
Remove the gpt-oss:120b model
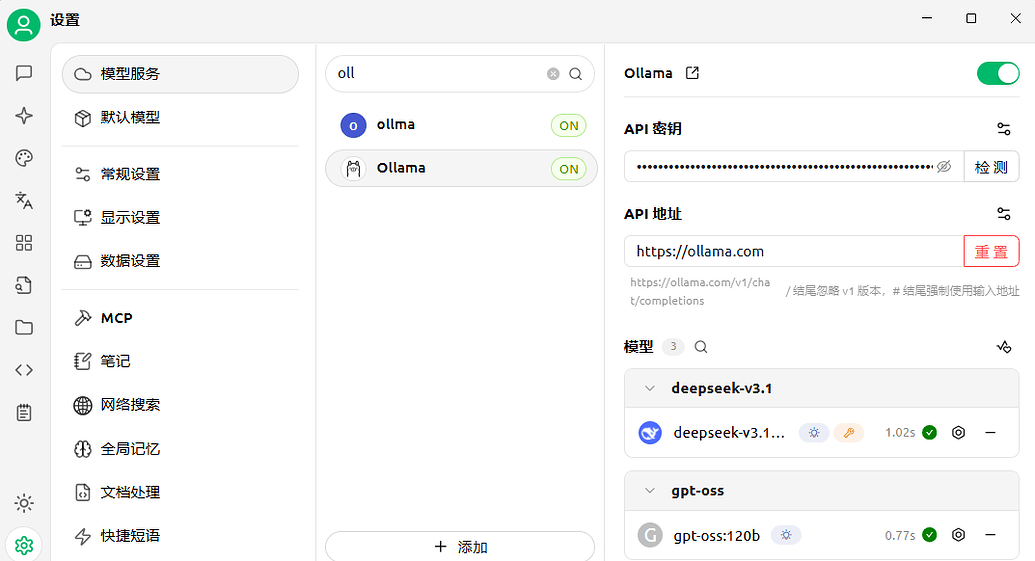990,535
